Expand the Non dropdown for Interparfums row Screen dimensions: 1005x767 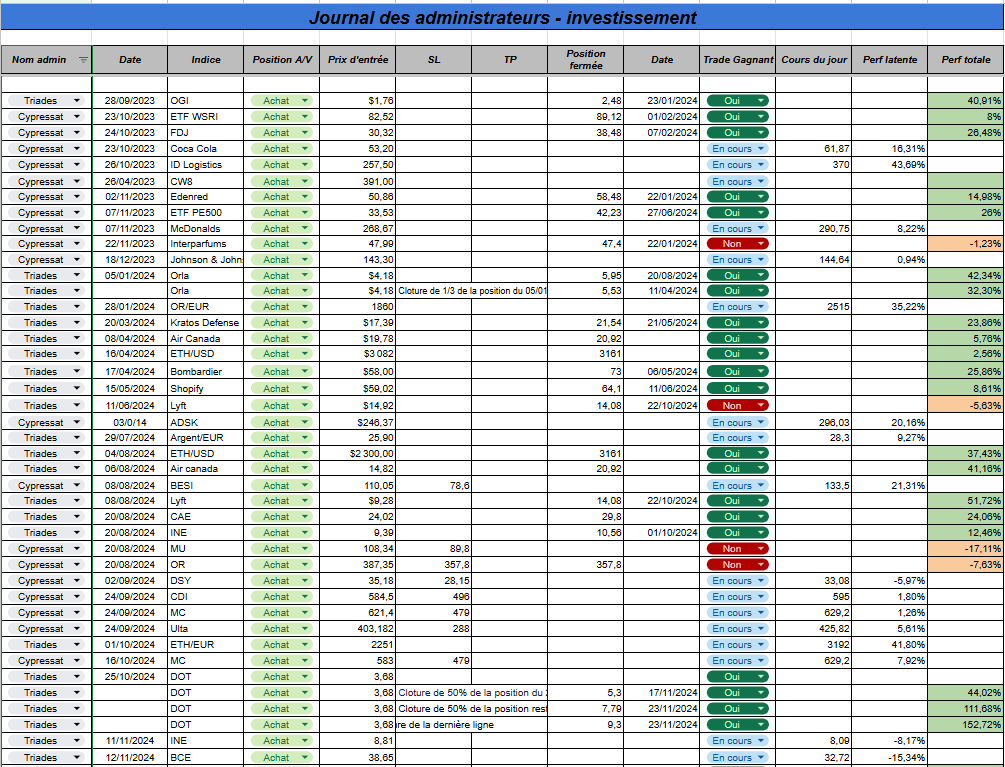click(x=761, y=243)
